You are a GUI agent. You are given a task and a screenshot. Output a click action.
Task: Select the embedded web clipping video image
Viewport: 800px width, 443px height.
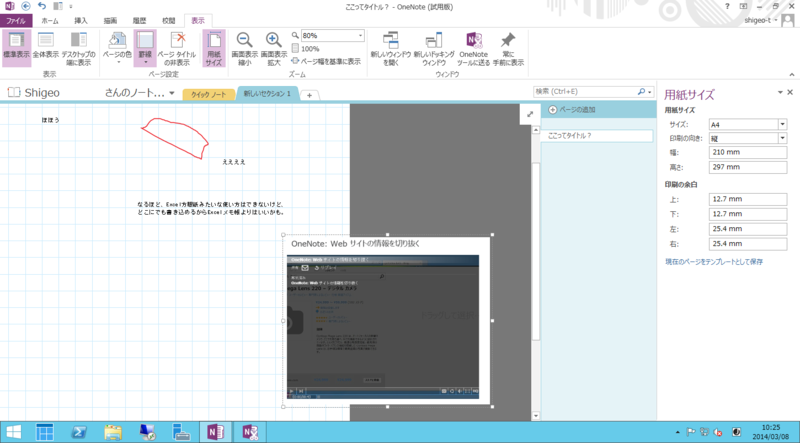click(x=383, y=327)
